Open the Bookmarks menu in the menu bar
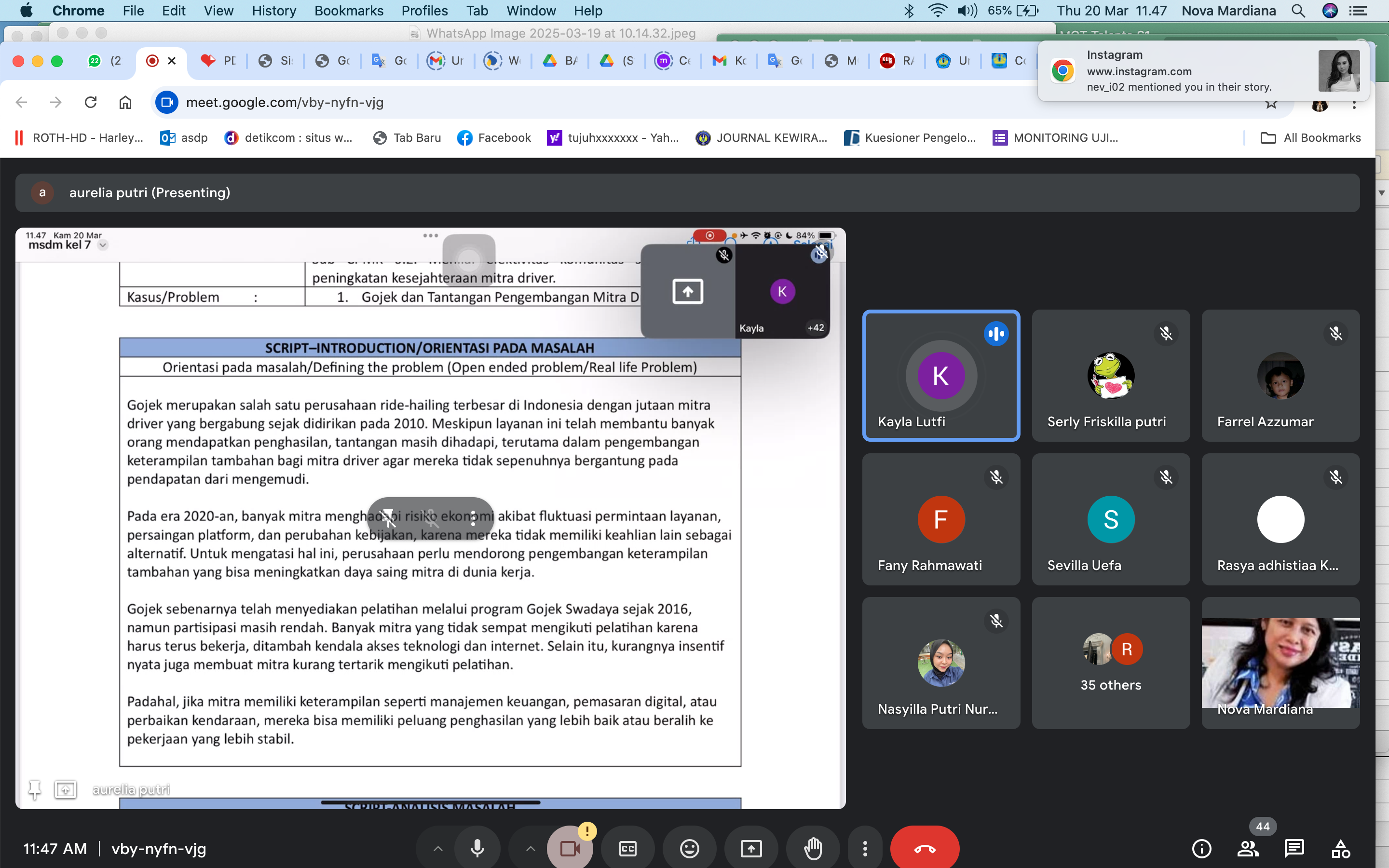 (x=349, y=11)
